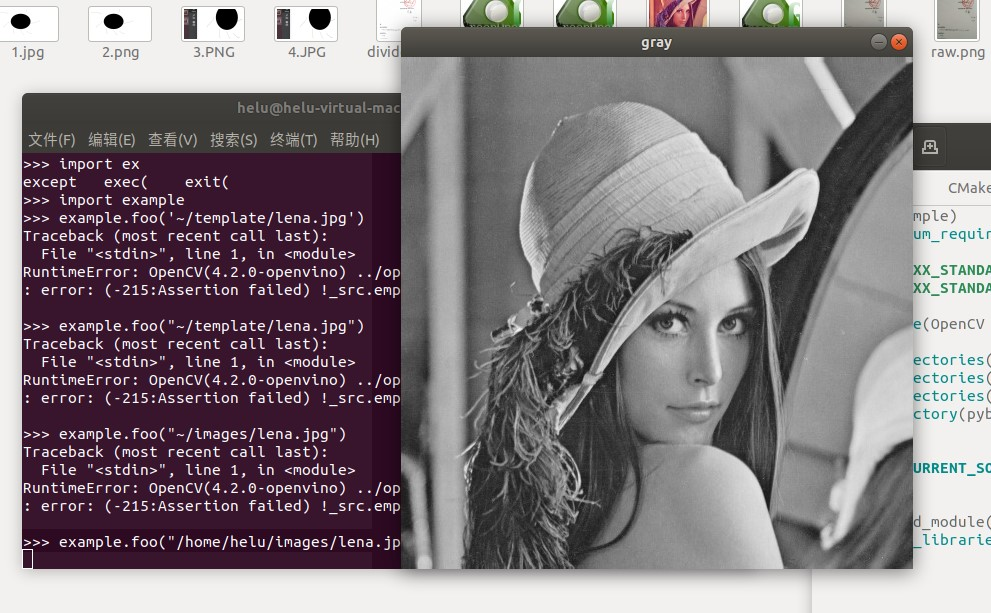Select the 1.jpg file thumbnail

pyautogui.click(x=28, y=23)
